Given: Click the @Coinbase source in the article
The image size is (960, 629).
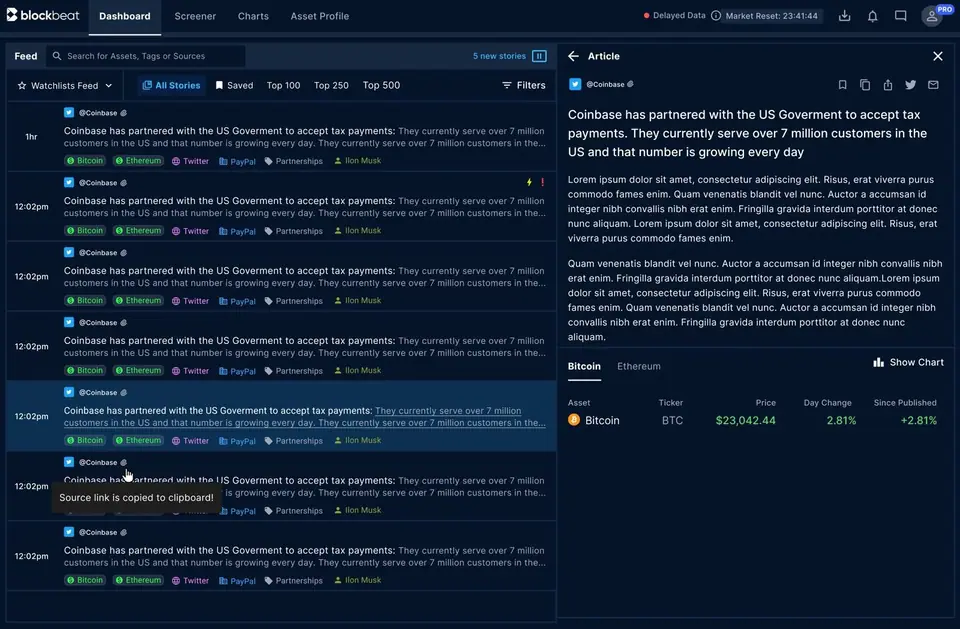Looking at the screenshot, I should click(x=606, y=85).
